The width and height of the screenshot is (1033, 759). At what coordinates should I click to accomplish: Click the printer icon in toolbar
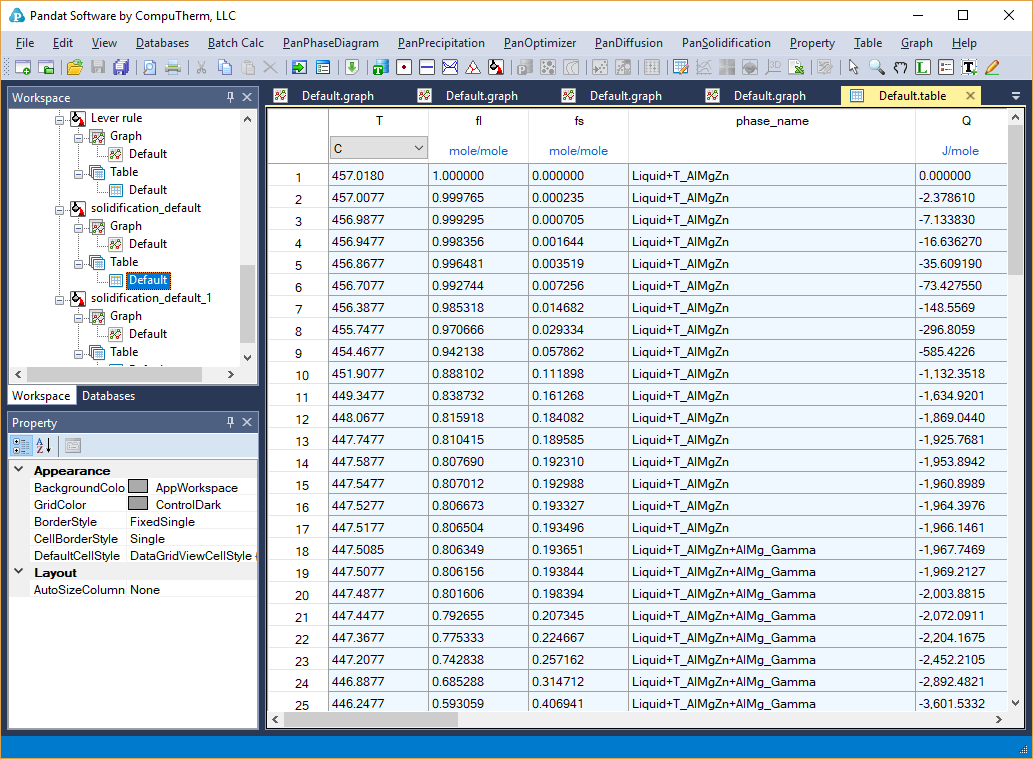(x=173, y=68)
